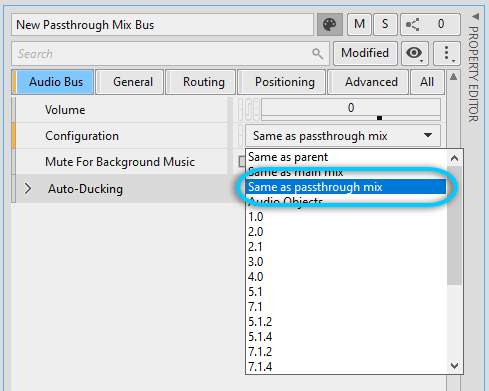Toggle the Mute (M) button
The width and height of the screenshot is (489, 391).
[359, 24]
